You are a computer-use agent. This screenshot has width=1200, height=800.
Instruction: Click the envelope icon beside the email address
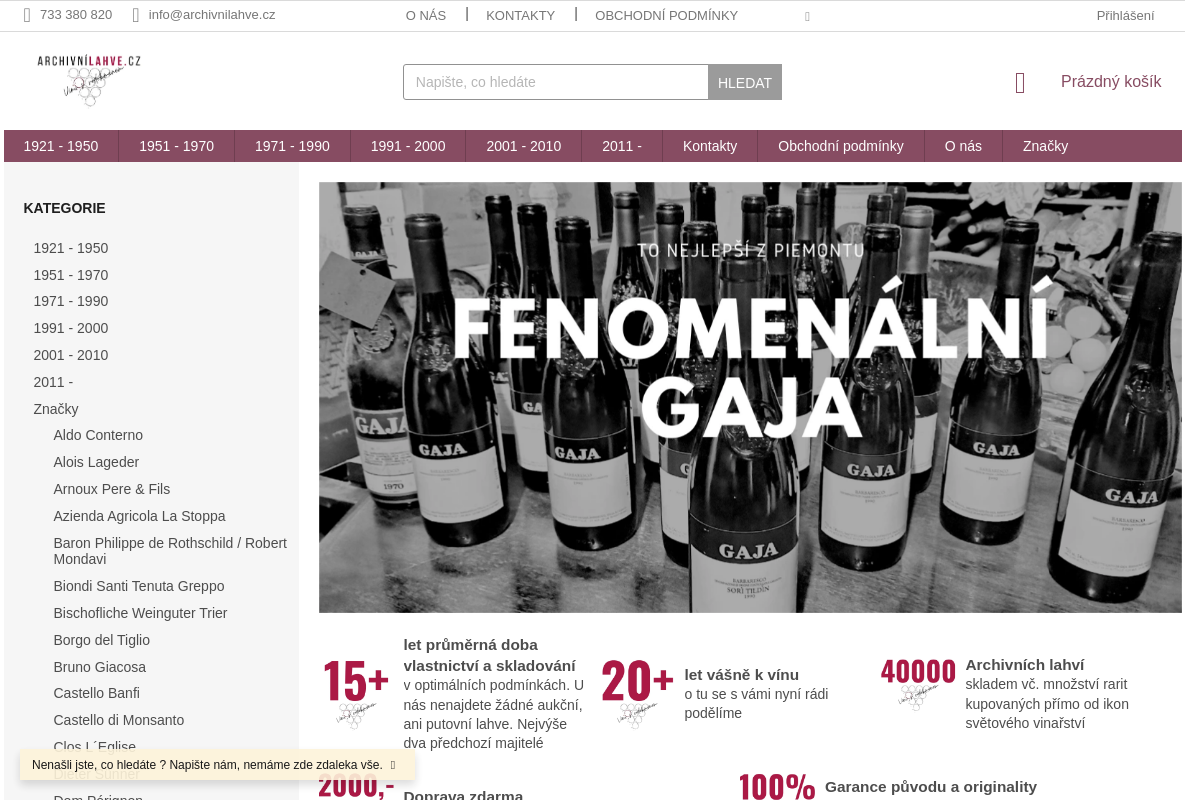coord(136,15)
